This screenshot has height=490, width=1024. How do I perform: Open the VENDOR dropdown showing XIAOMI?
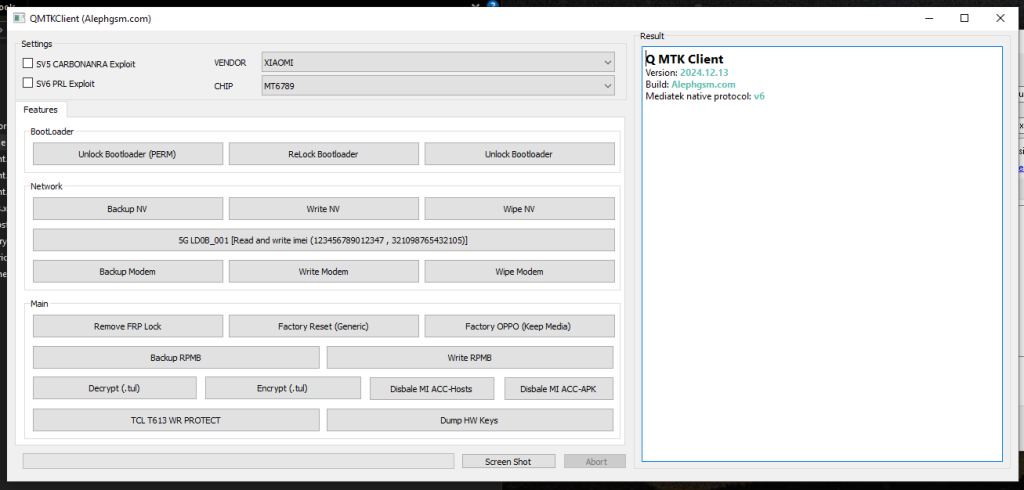pyautogui.click(x=438, y=62)
